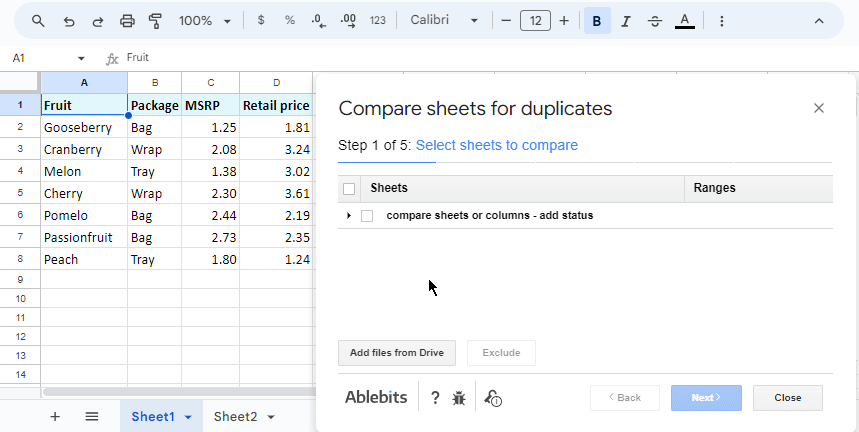
Task: Check the compare sheets or columns file checkbox
Action: click(367, 216)
